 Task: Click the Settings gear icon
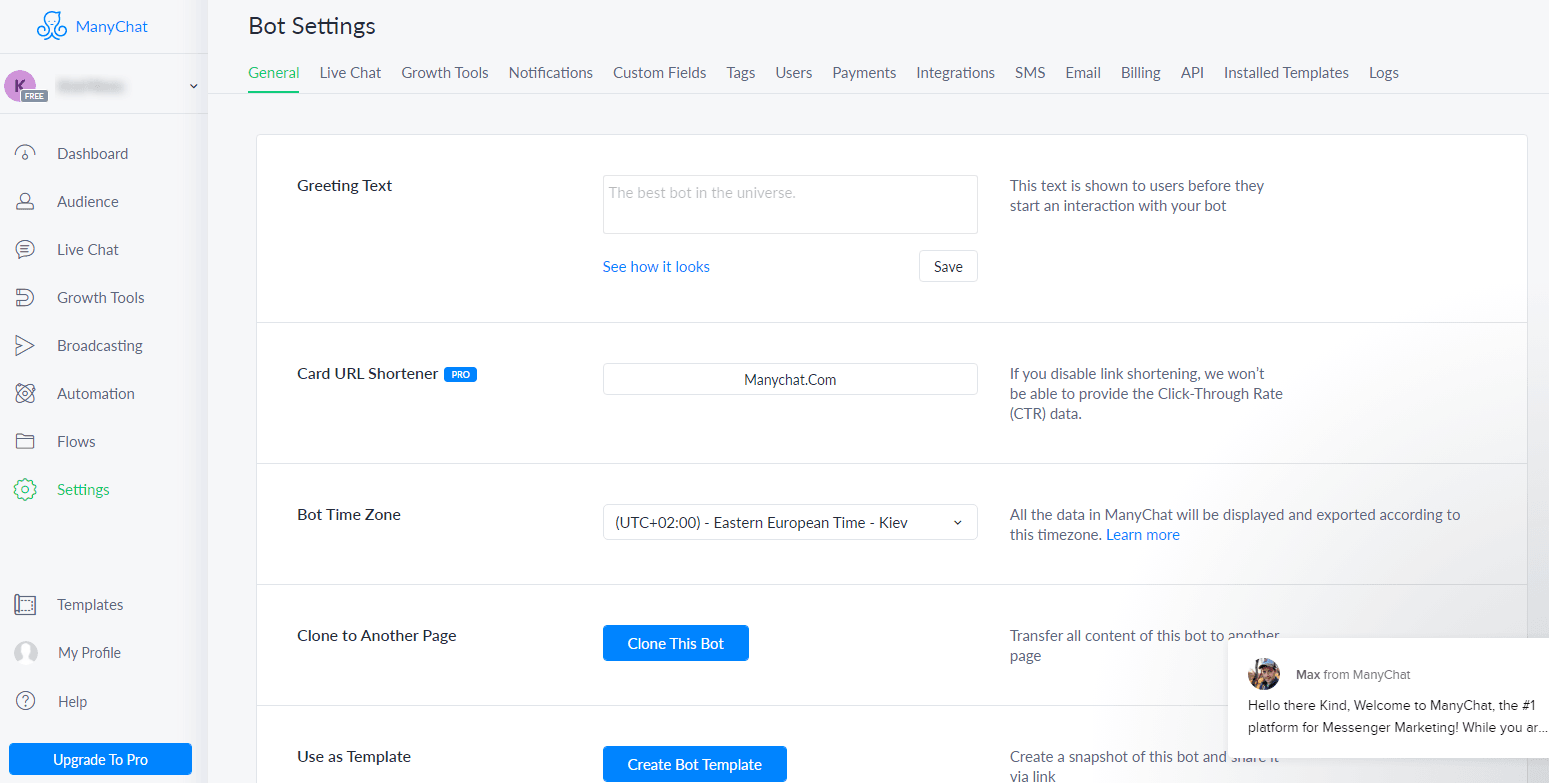click(x=25, y=490)
